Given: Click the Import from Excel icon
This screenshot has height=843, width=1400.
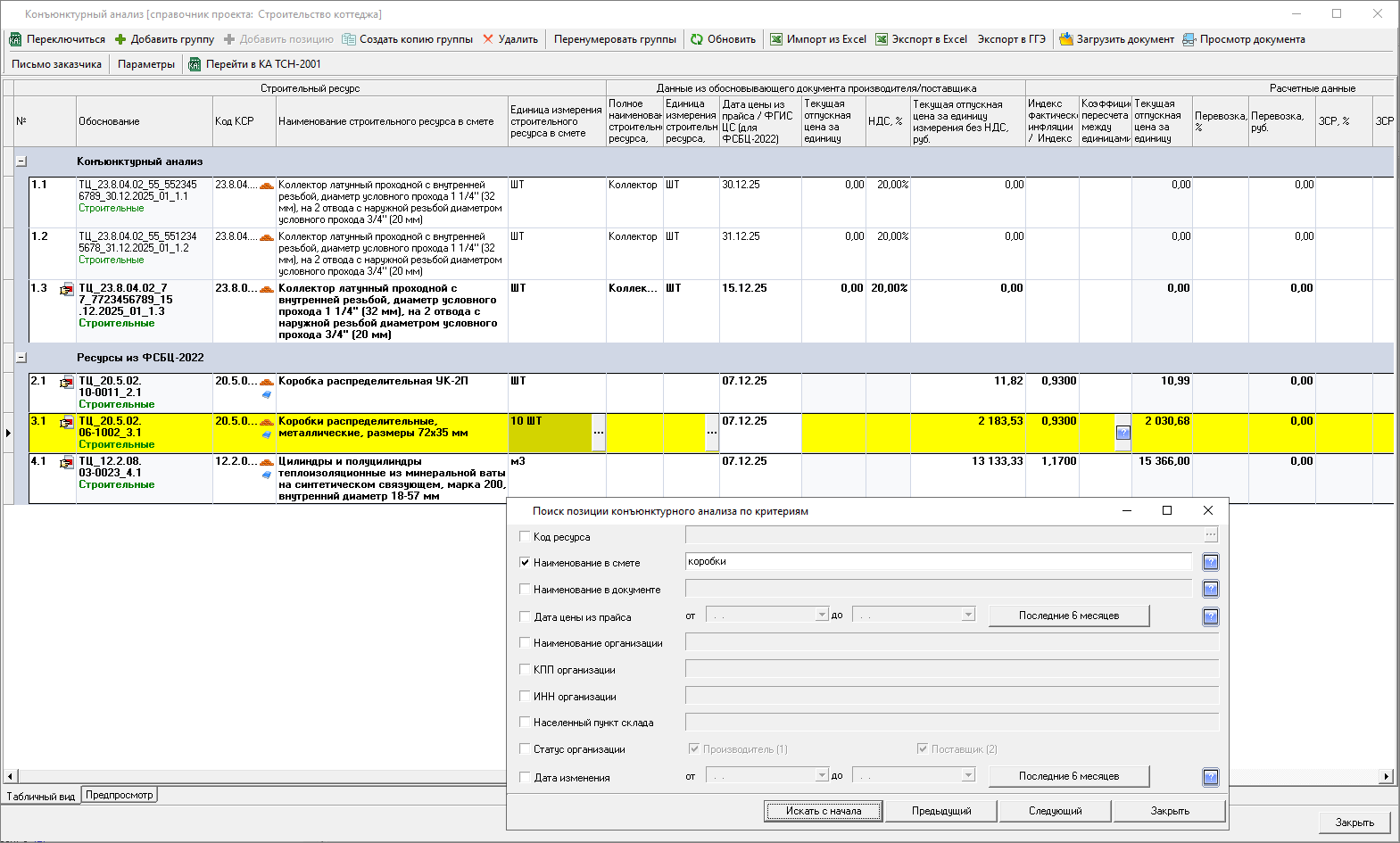Looking at the screenshot, I should click(776, 39).
